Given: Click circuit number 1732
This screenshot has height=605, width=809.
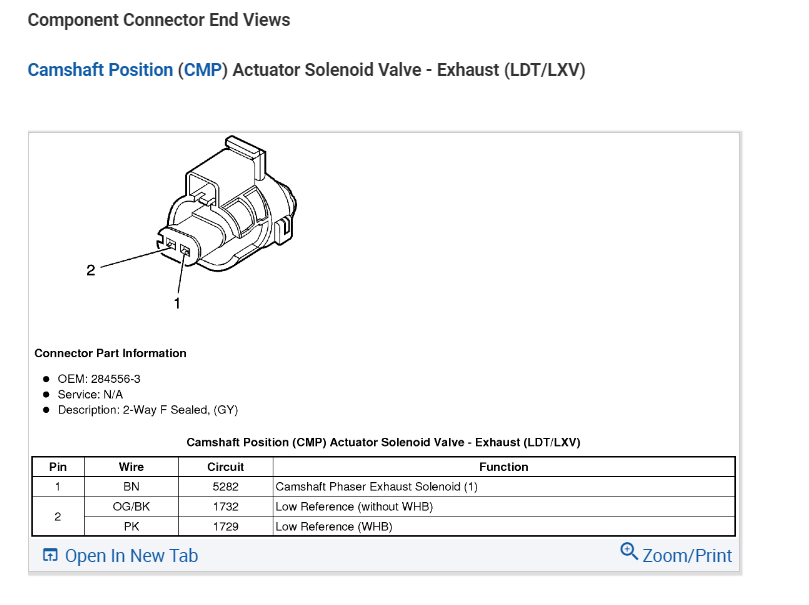Looking at the screenshot, I should pos(225,506).
